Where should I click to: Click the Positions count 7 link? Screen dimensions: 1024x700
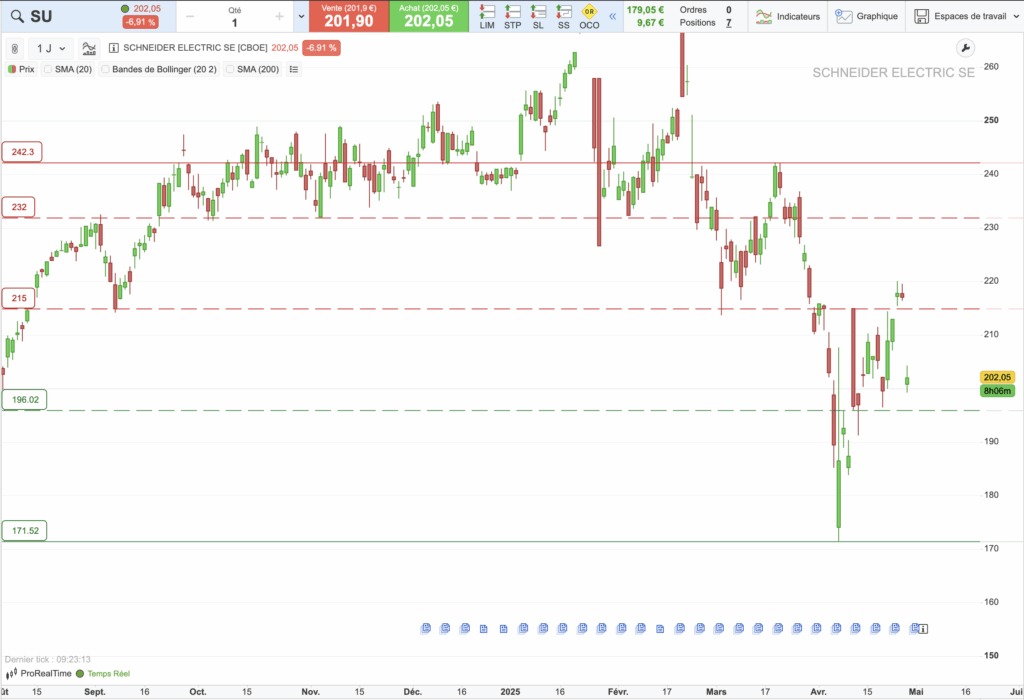point(729,23)
